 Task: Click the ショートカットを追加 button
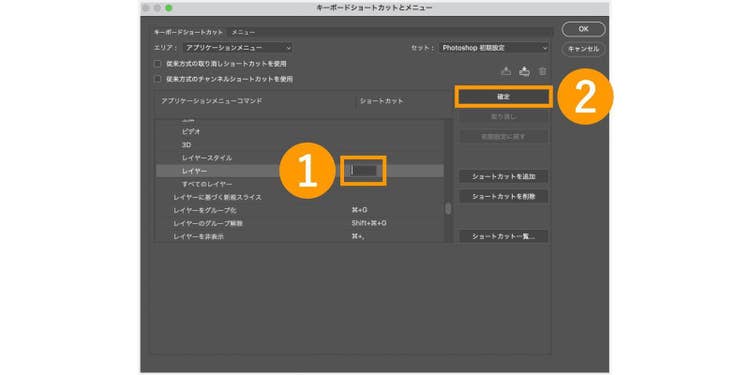tap(504, 176)
